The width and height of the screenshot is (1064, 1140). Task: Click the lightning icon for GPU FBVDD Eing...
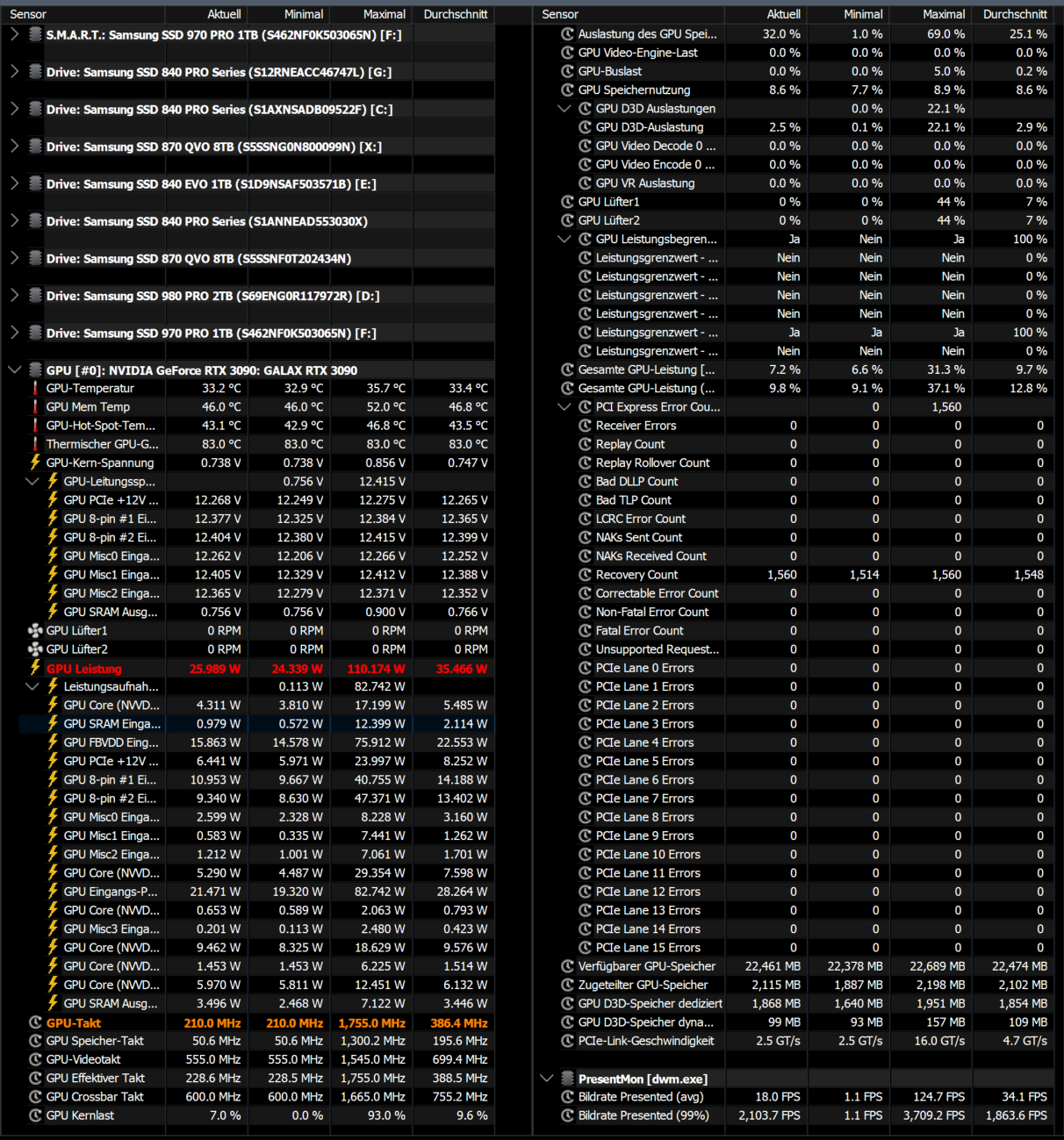click(53, 742)
